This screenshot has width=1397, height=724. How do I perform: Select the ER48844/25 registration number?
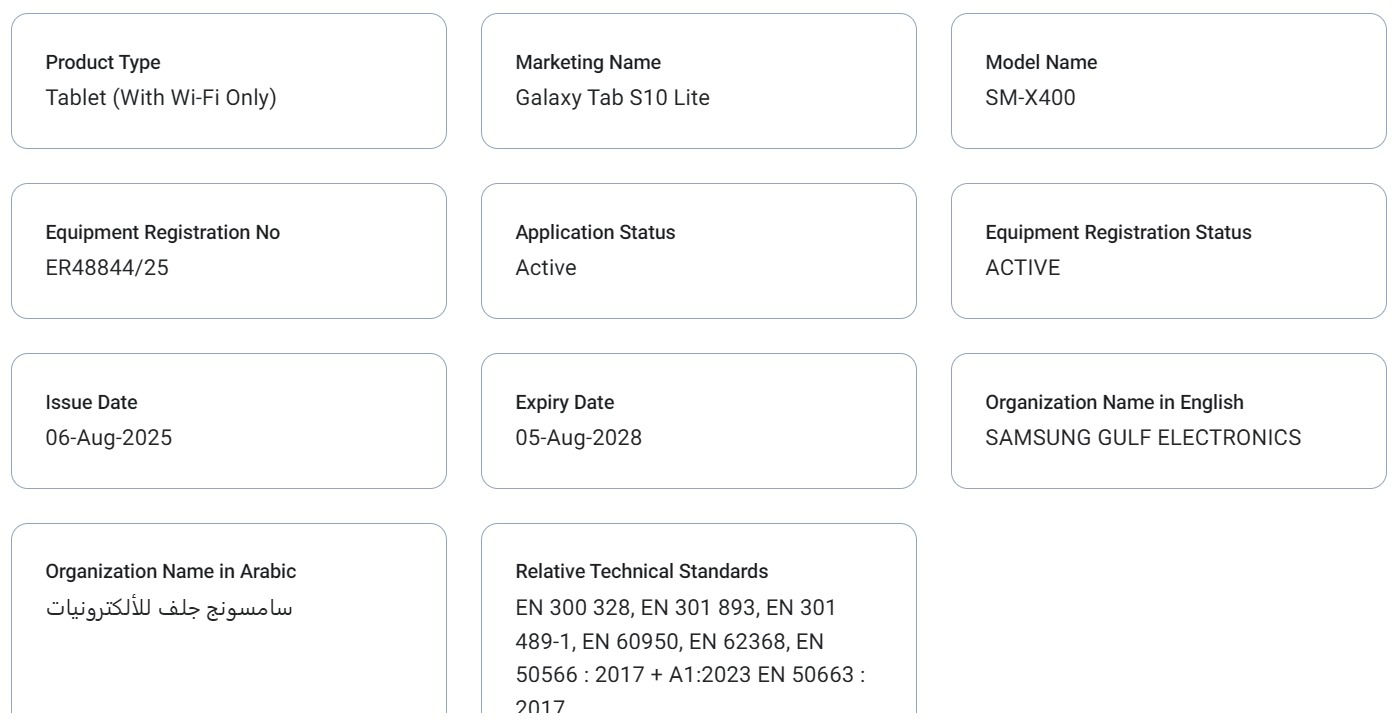coord(107,268)
